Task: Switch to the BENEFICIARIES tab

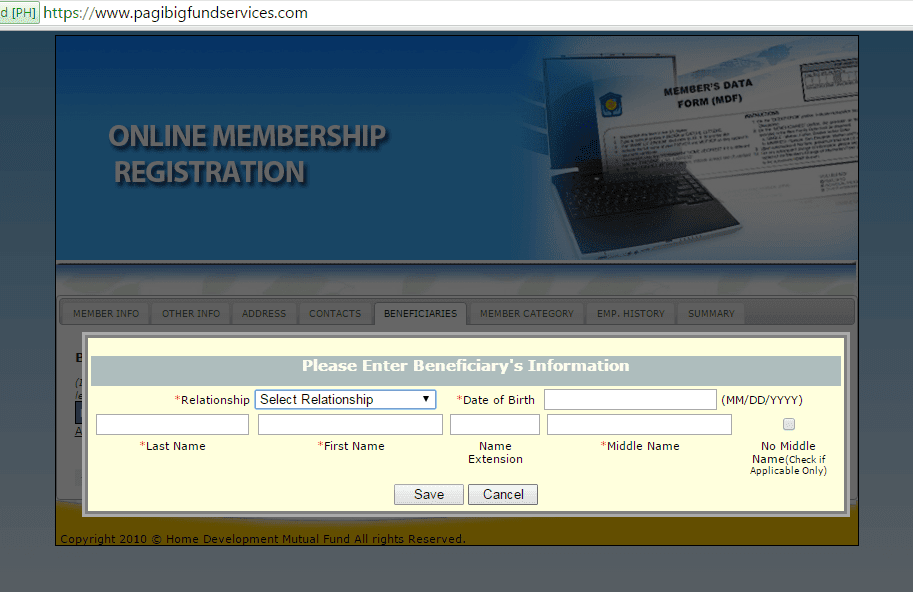Action: point(419,313)
